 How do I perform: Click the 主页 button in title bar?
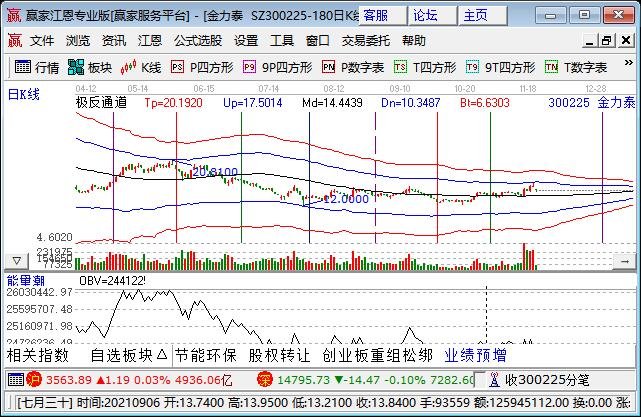coord(483,16)
